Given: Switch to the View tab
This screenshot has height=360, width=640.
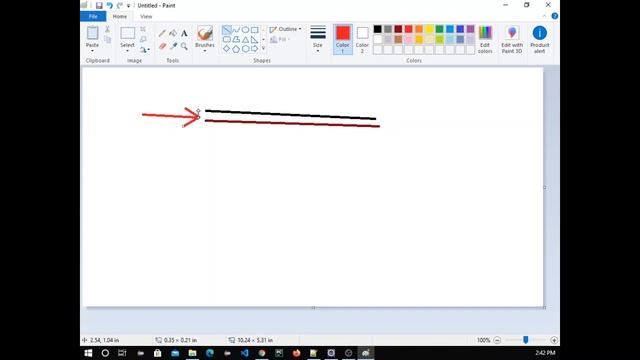Looking at the screenshot, I should pyautogui.click(x=146, y=16).
